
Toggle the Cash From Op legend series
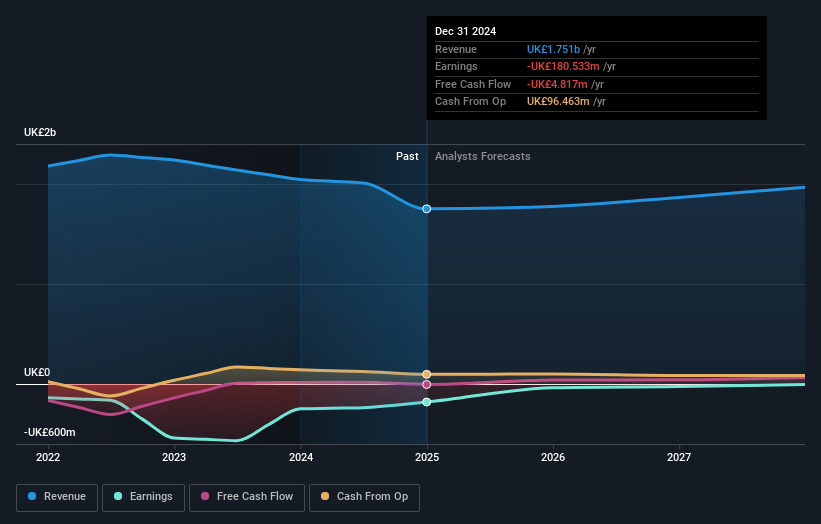(x=364, y=497)
